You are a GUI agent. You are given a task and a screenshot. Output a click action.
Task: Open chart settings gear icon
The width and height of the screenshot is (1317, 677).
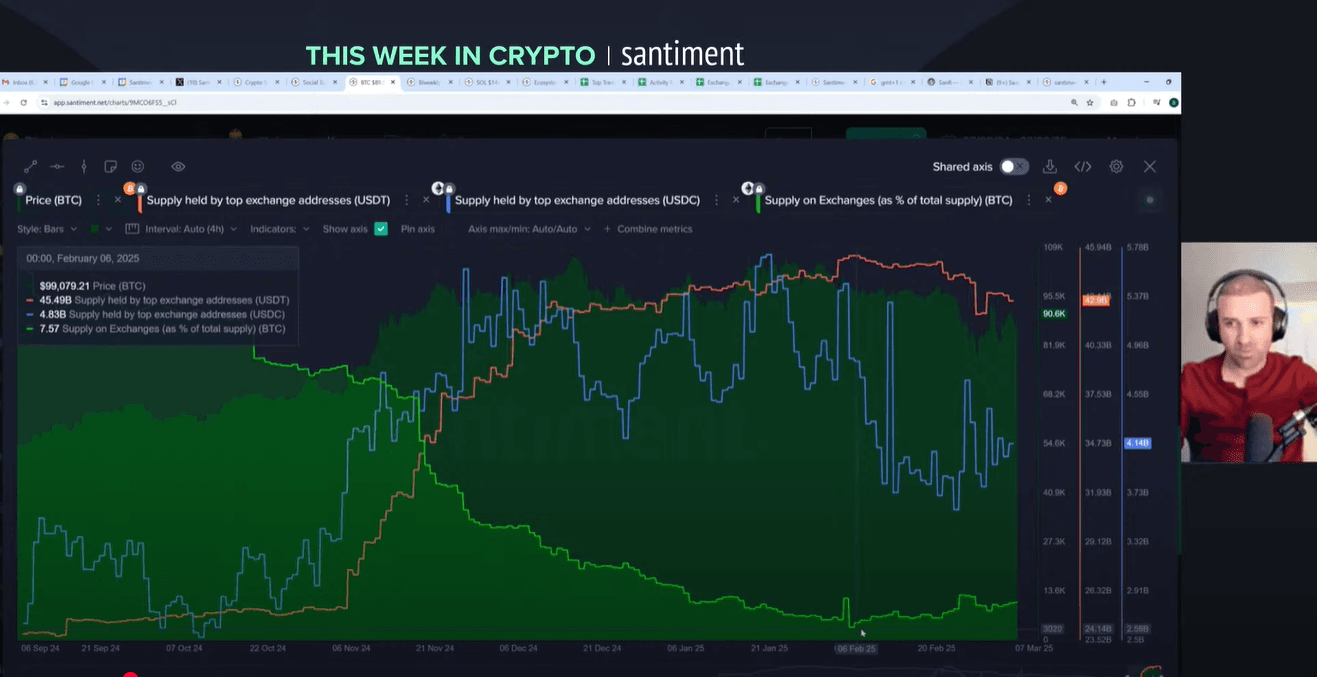1116,167
